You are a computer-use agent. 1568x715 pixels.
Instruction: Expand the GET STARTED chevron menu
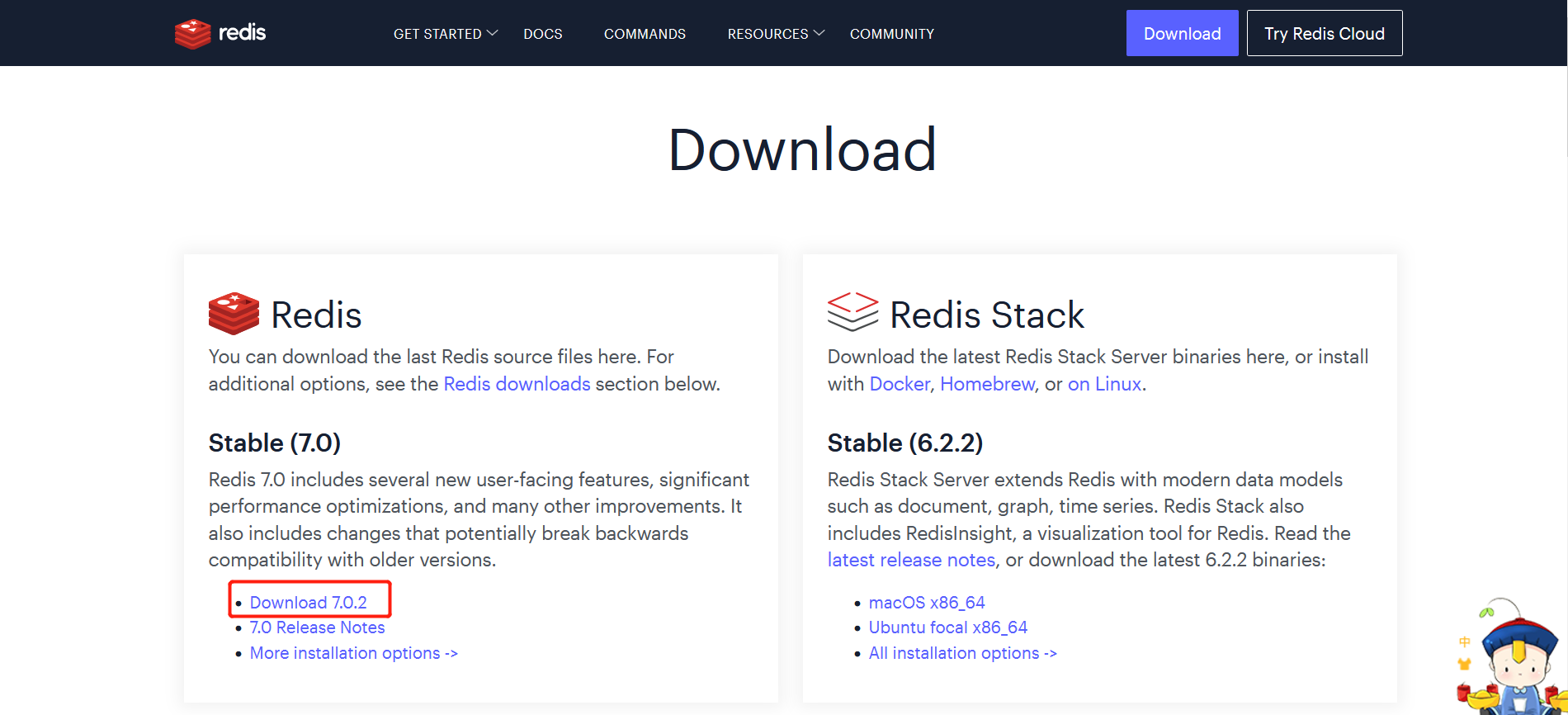(446, 34)
